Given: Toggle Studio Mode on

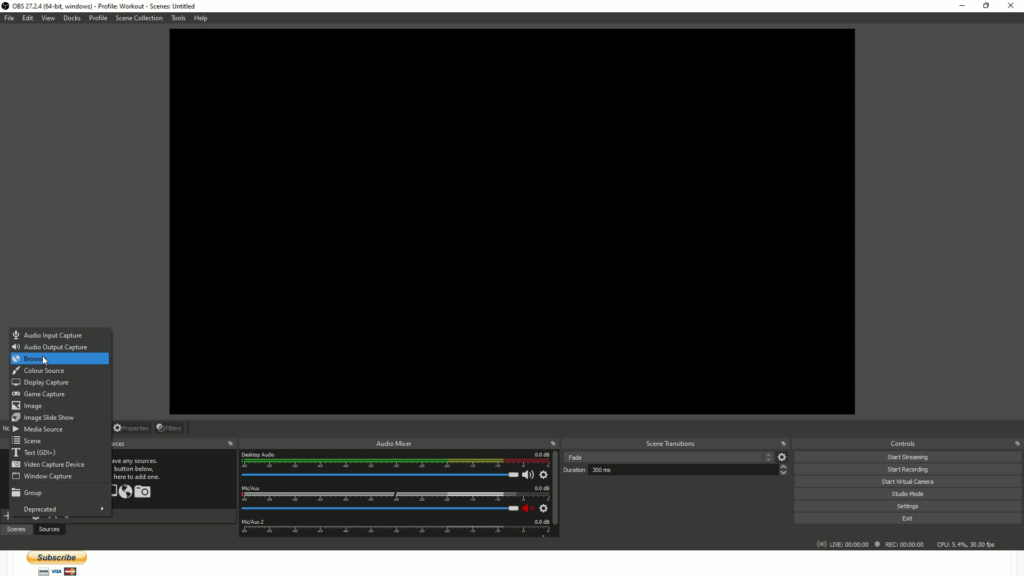Looking at the screenshot, I should point(906,493).
